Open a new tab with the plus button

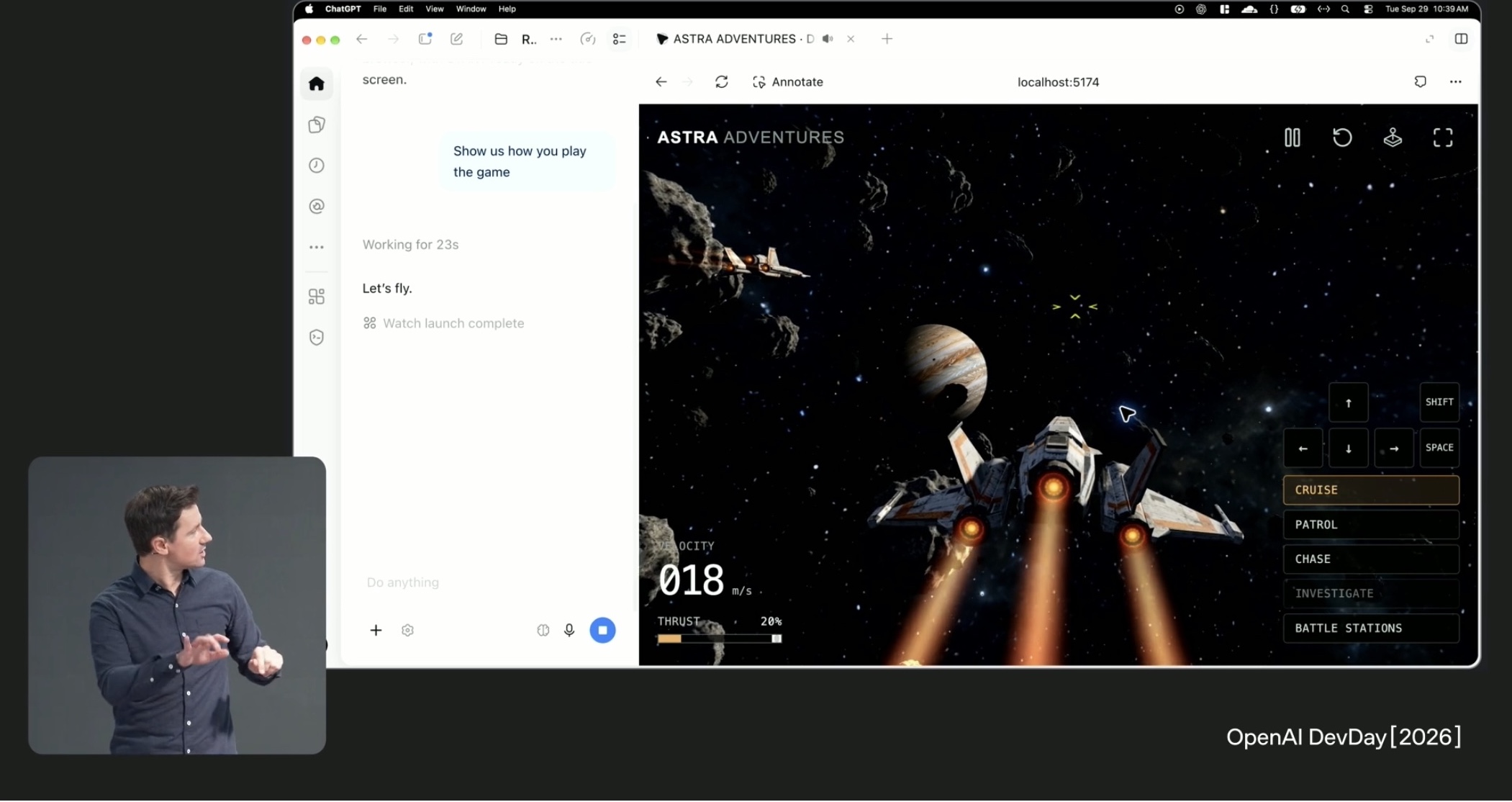[887, 39]
